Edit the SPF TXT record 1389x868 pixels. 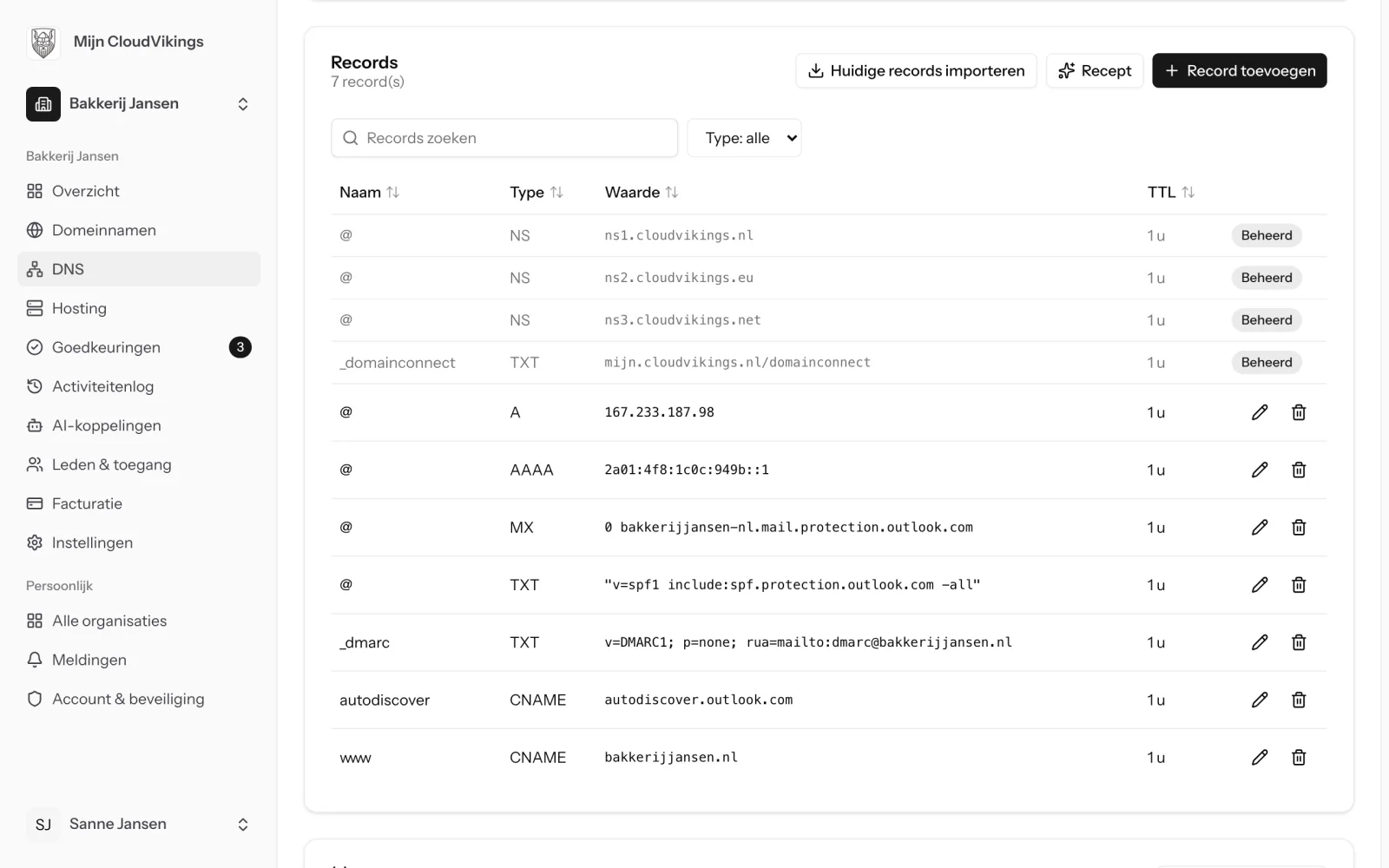(1260, 585)
